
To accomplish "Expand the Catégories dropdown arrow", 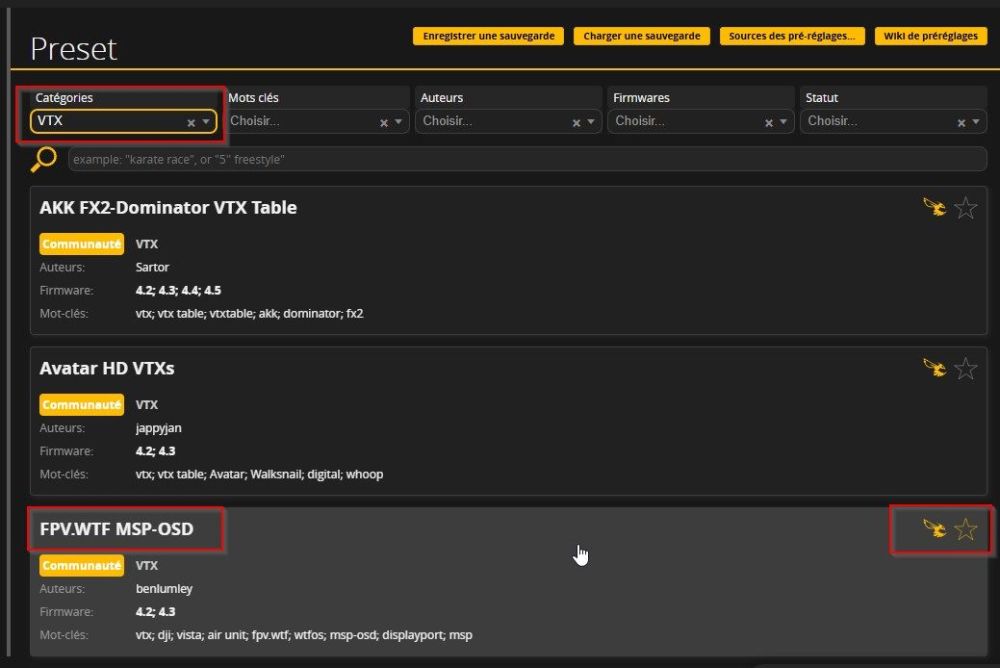I will coord(206,122).
